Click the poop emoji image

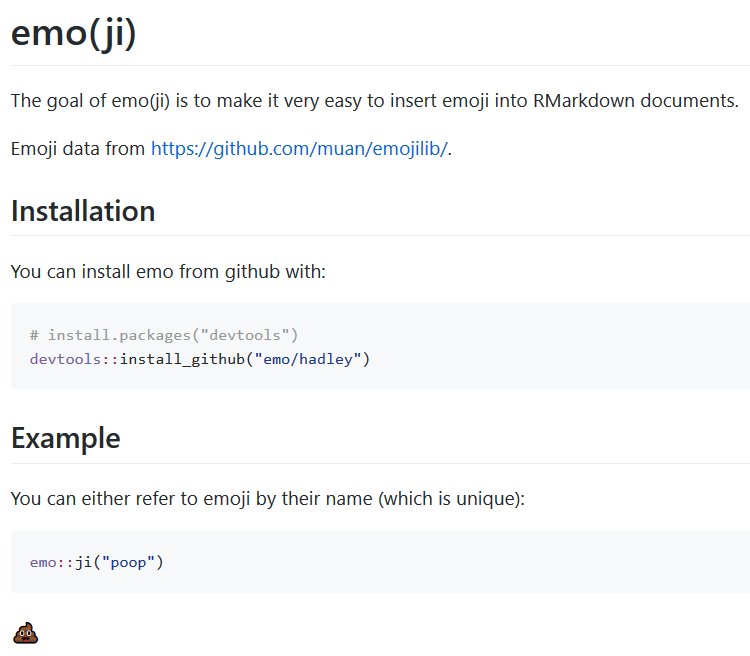tap(25, 633)
